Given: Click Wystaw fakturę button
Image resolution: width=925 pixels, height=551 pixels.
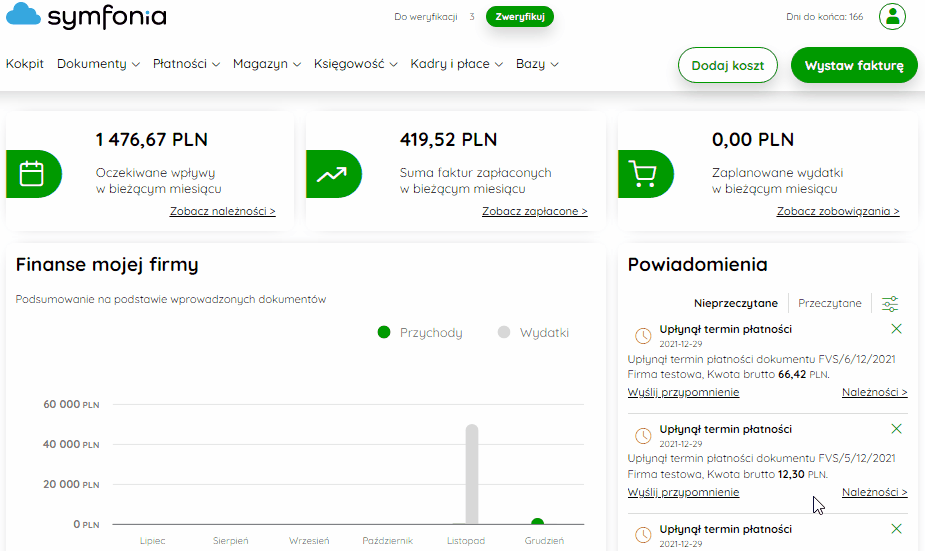Looking at the screenshot, I should [854, 65].
